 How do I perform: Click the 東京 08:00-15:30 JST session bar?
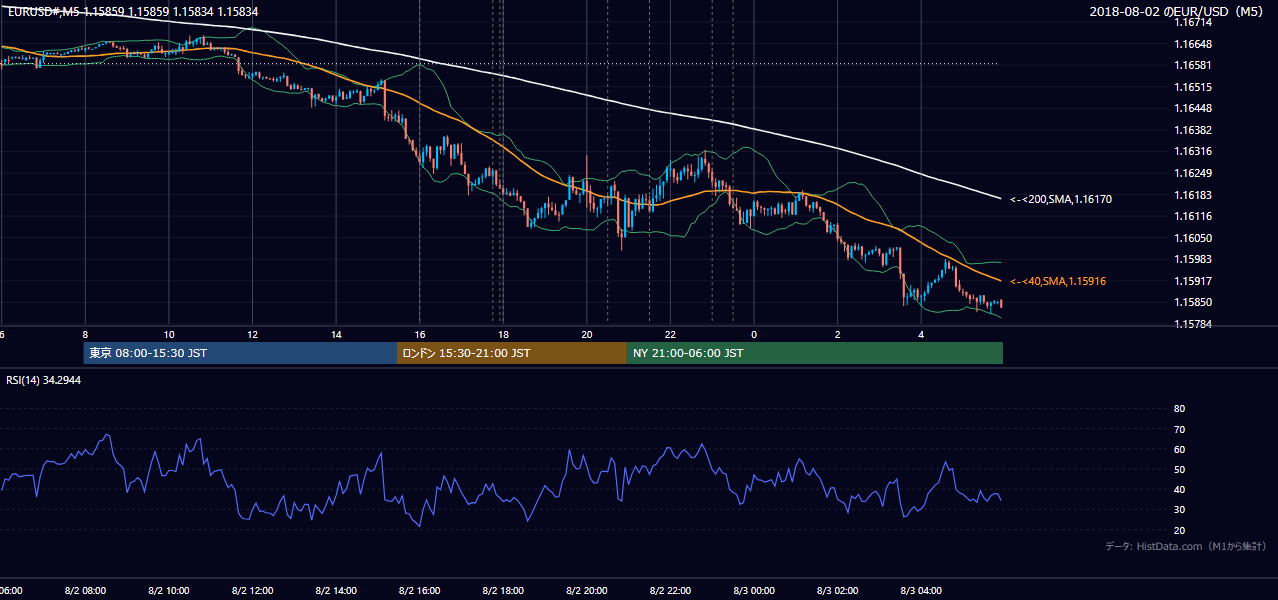[240, 353]
